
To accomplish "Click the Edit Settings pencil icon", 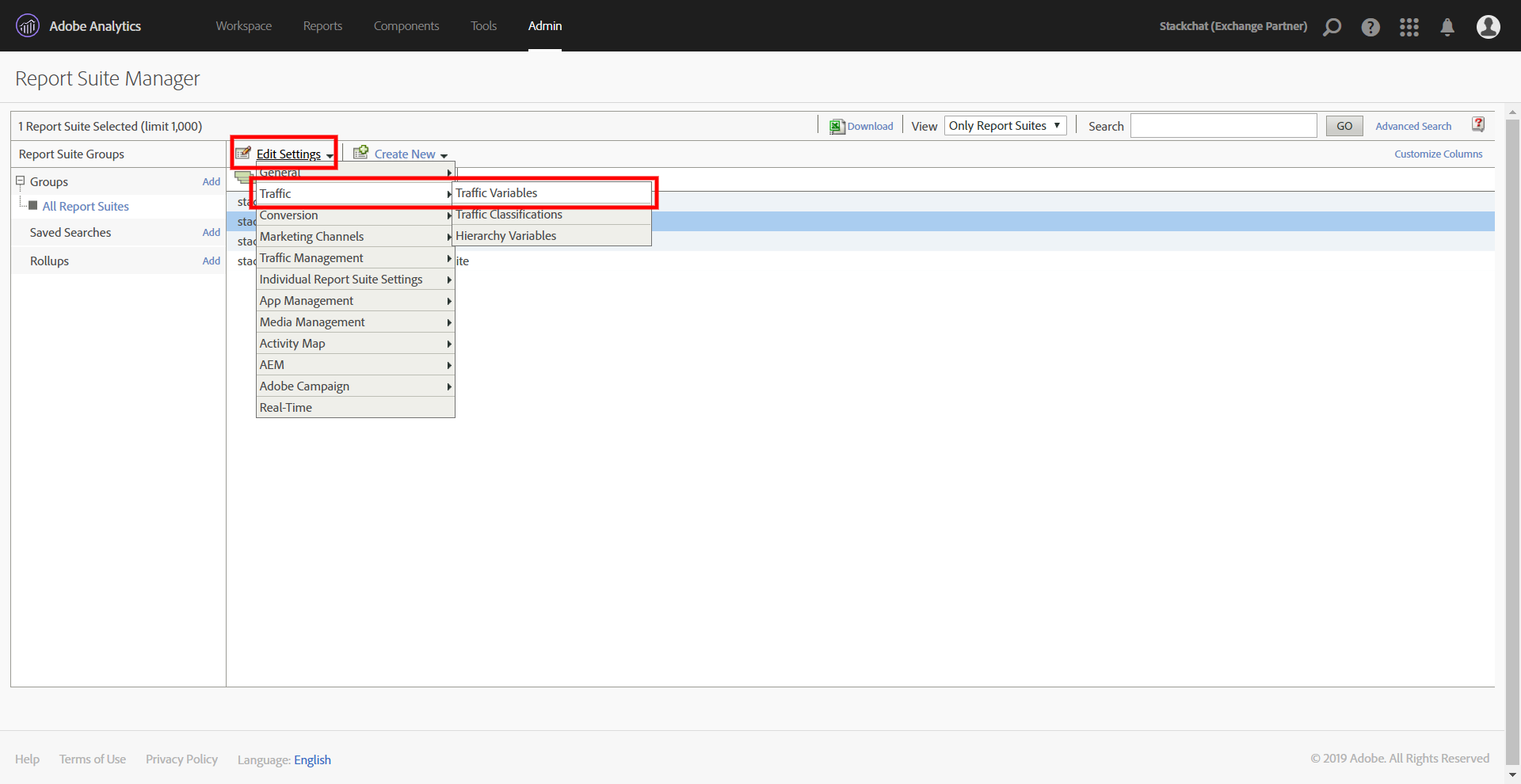I will [x=243, y=153].
